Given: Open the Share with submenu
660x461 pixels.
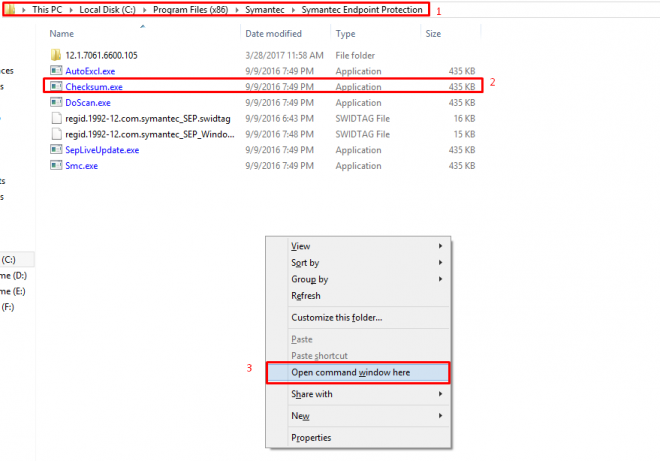Looking at the screenshot, I should tap(358, 394).
